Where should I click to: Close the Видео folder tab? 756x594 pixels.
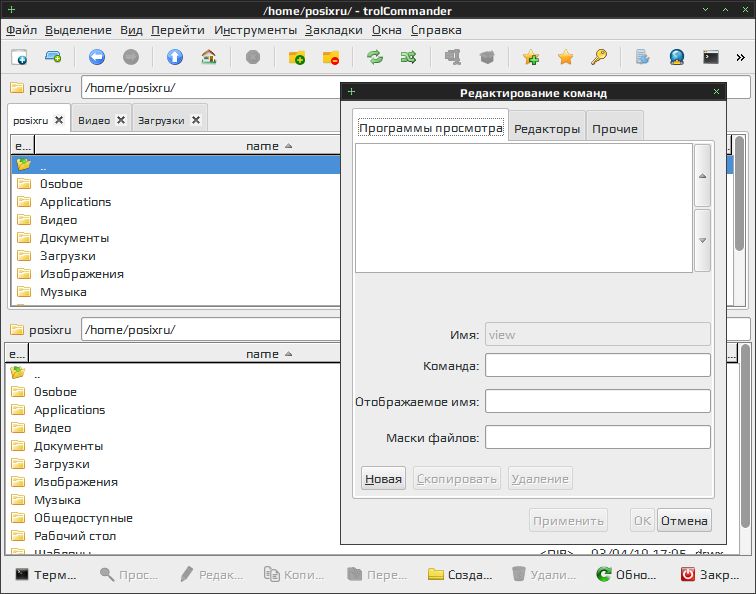121,120
